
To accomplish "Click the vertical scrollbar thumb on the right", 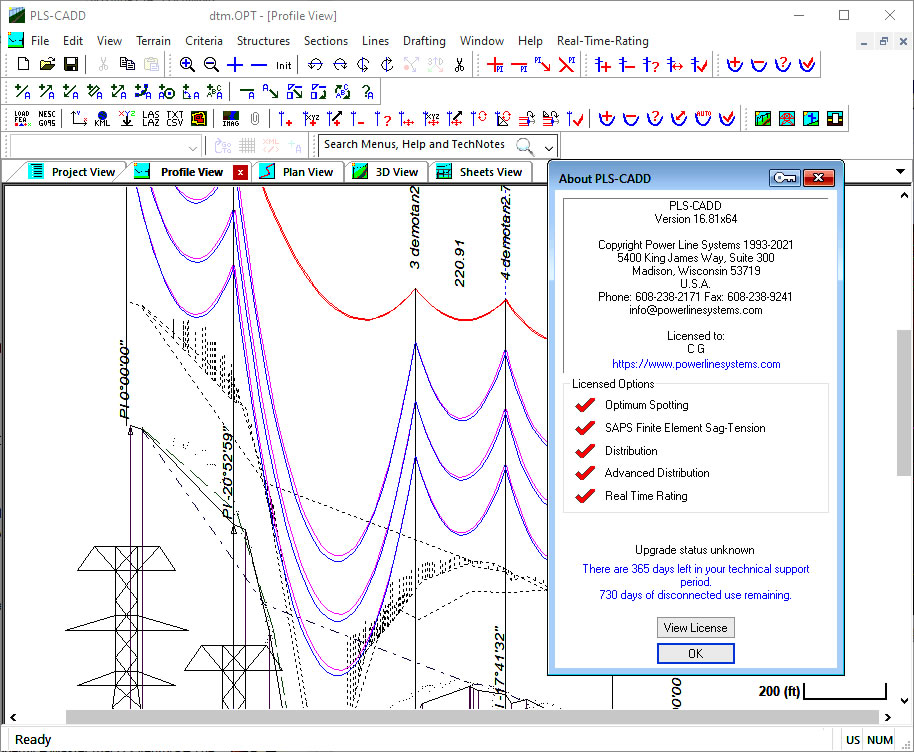I will [x=904, y=403].
